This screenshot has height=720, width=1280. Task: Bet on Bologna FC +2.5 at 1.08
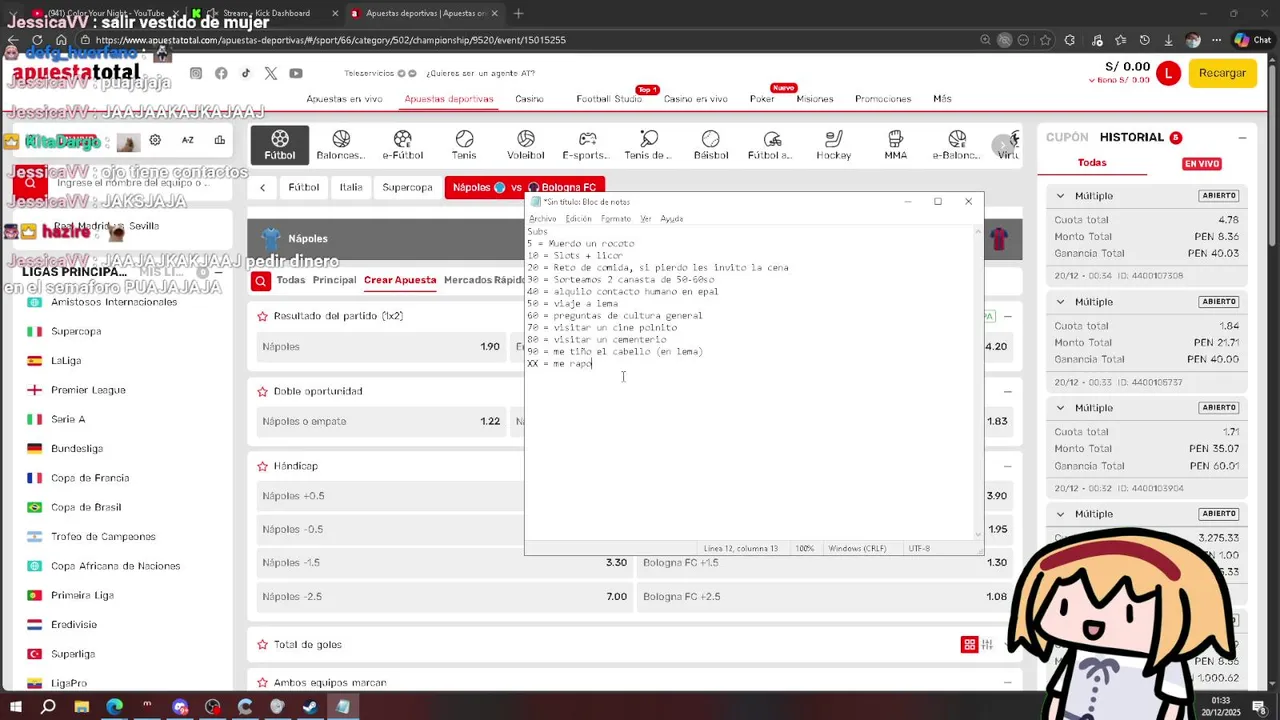pos(825,597)
